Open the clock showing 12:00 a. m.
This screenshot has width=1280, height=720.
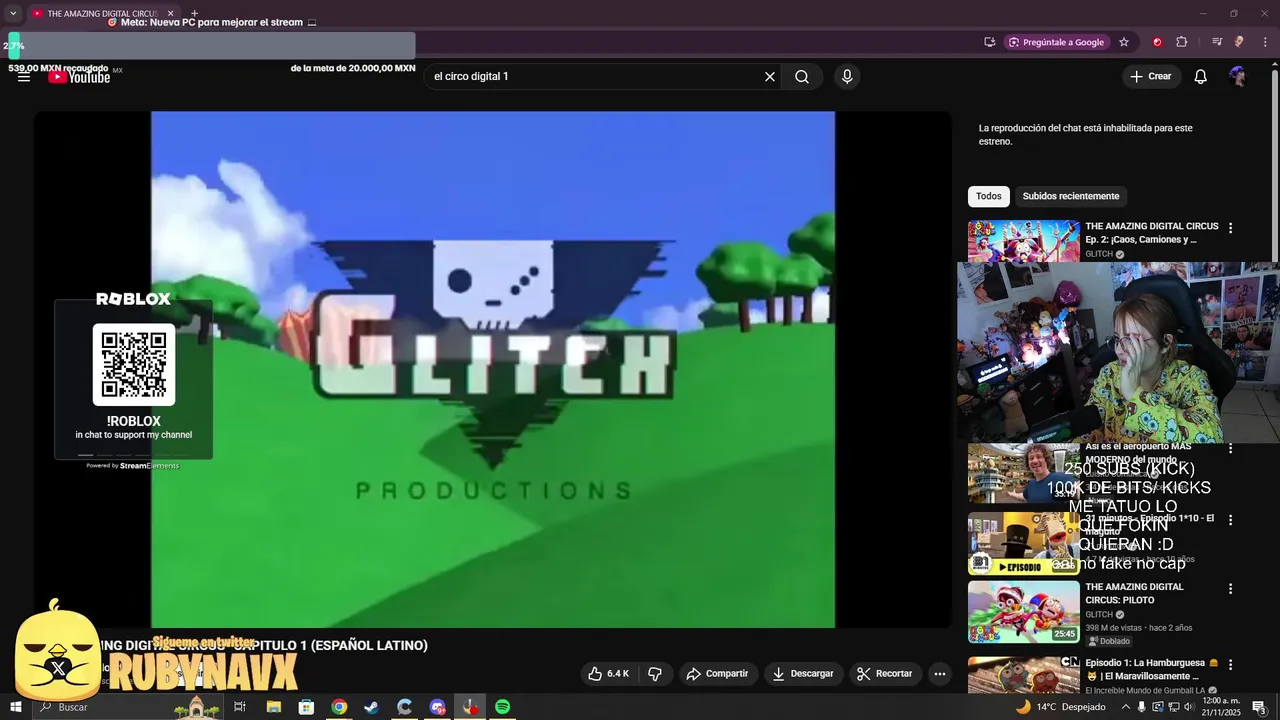coord(1221,707)
